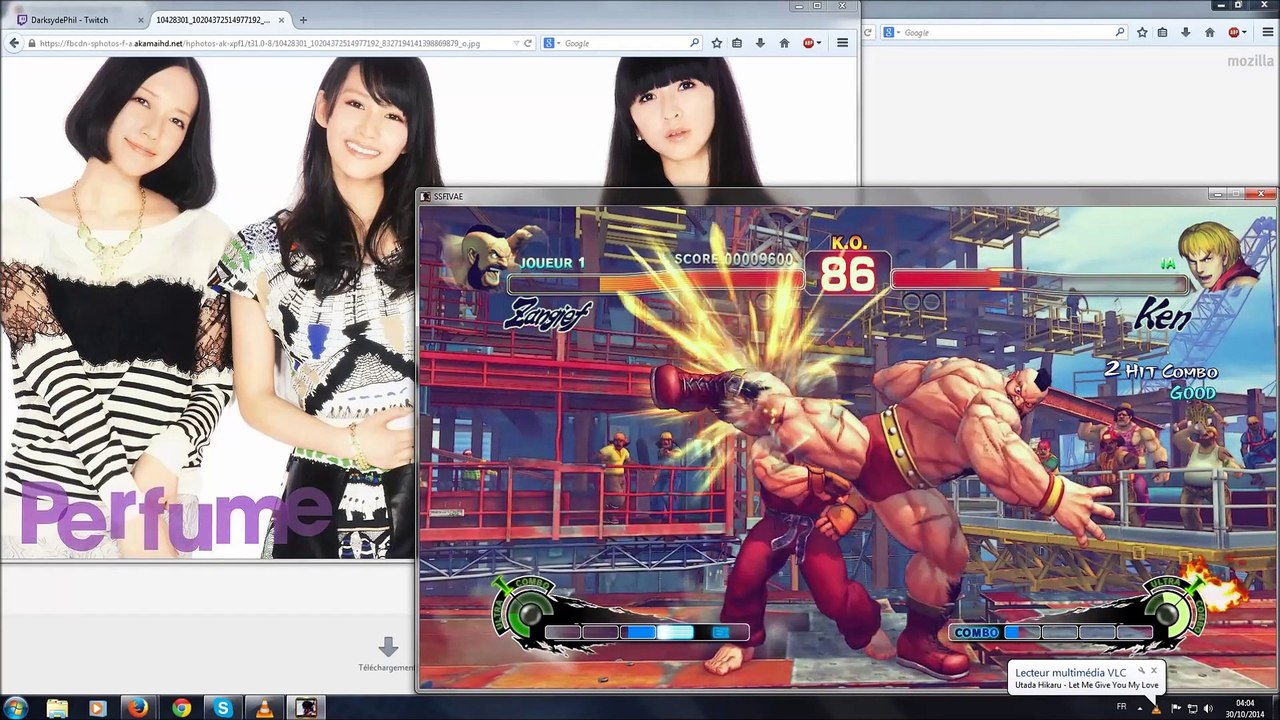Bookmark this page with the left window's star
The height and width of the screenshot is (720, 1280).
point(717,43)
